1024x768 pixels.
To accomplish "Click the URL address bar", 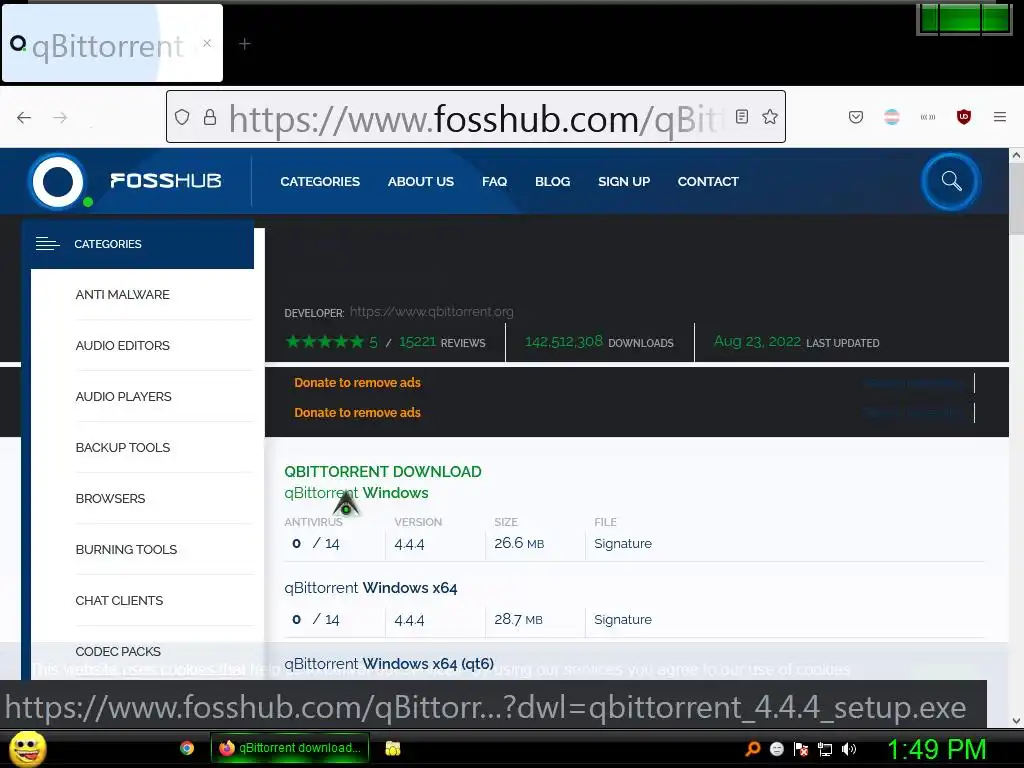I will pos(475,118).
